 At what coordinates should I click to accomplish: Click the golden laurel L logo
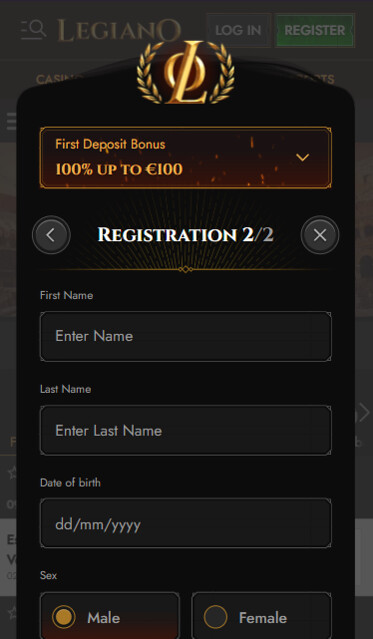[186, 72]
